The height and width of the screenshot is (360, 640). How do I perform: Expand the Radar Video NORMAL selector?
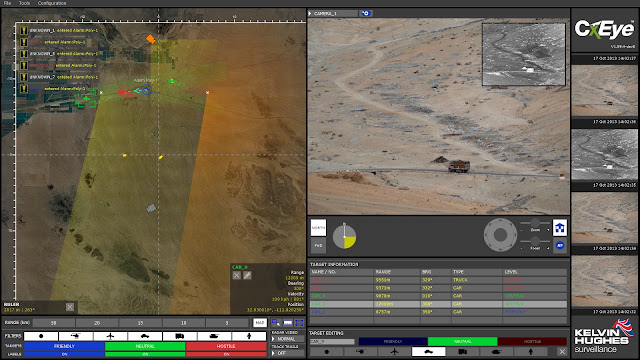tap(287, 339)
